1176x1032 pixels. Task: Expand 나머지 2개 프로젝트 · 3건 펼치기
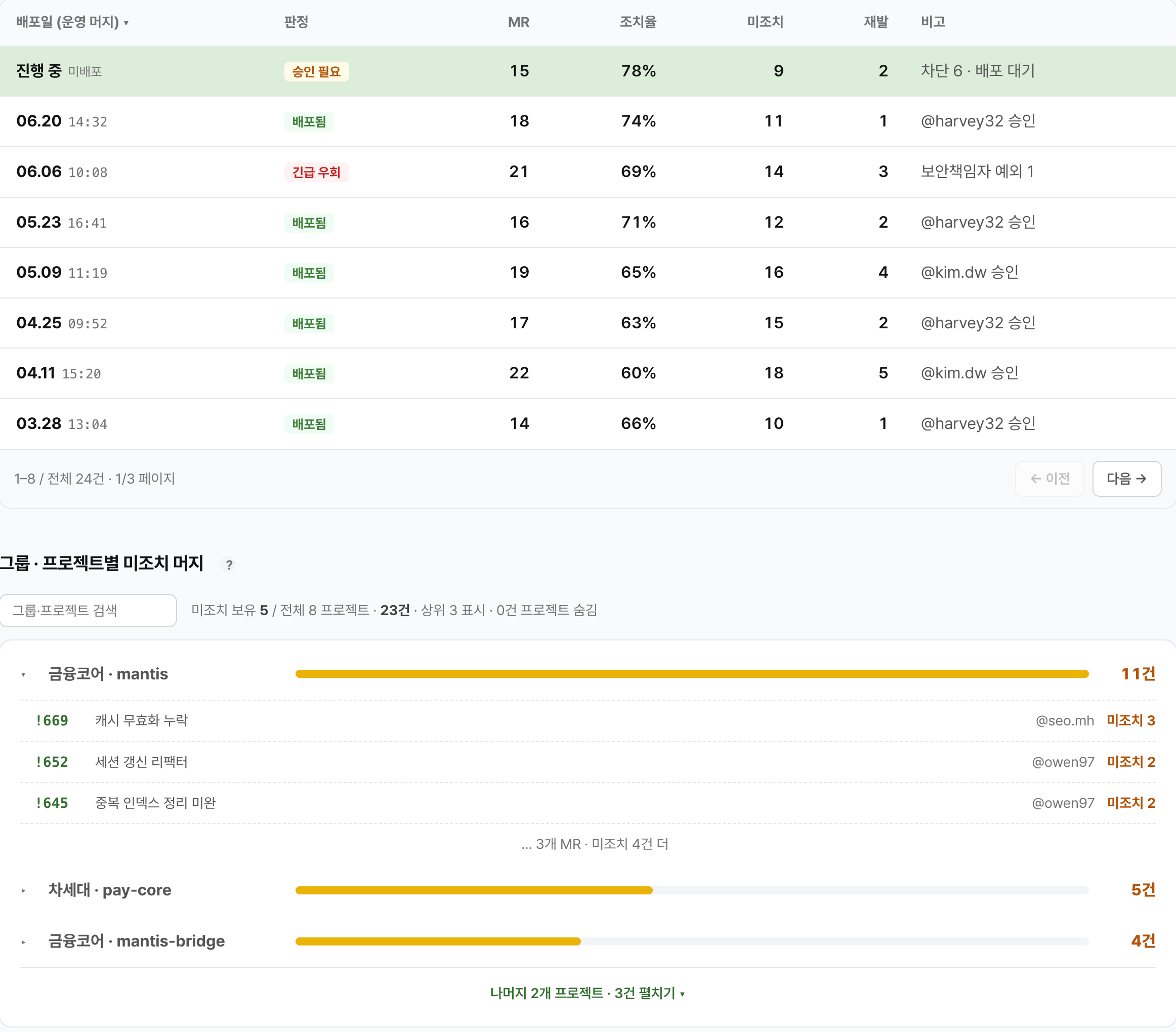(x=587, y=993)
